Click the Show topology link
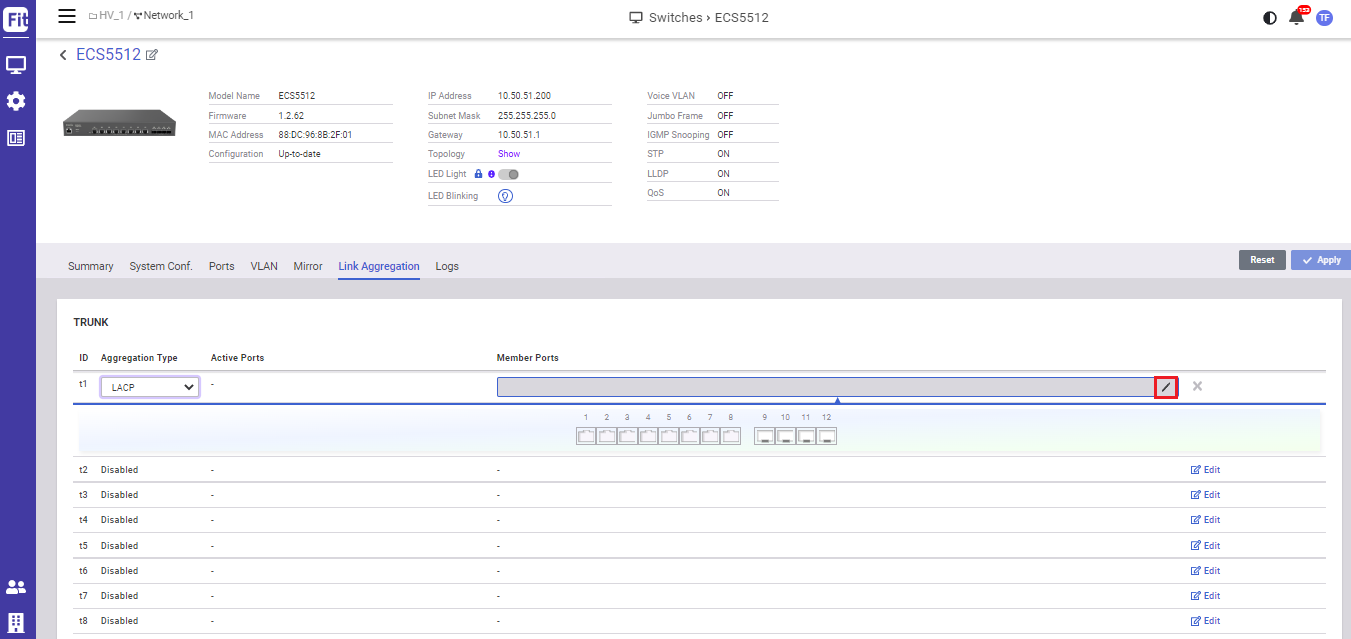Screen dimensions: 1351x639 point(509,154)
